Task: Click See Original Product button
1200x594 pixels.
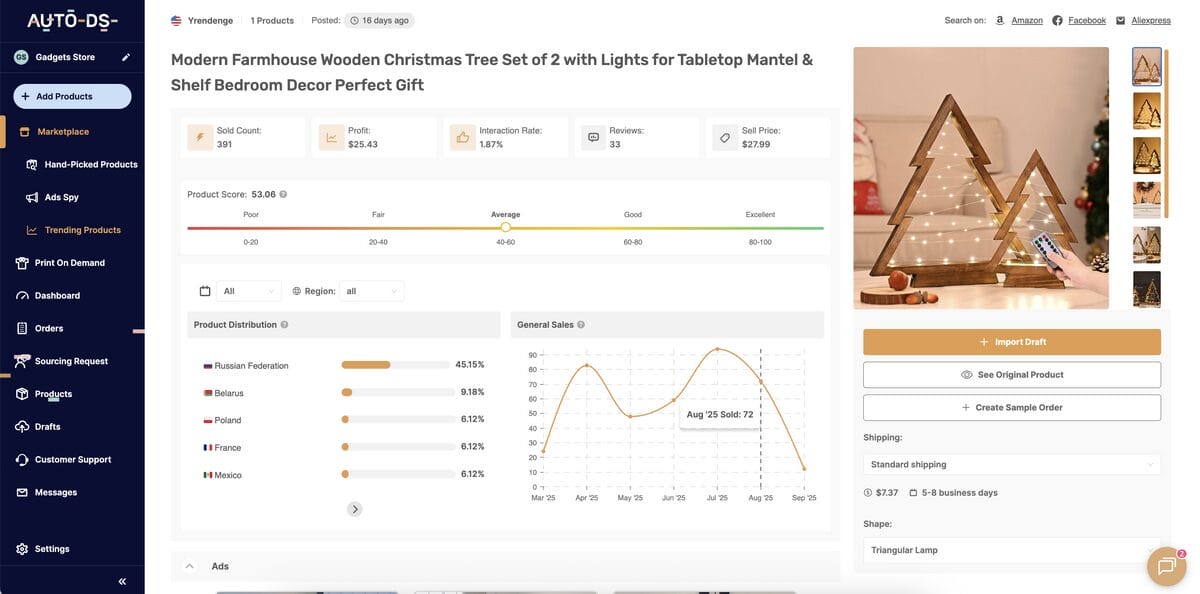Action: click(1011, 375)
